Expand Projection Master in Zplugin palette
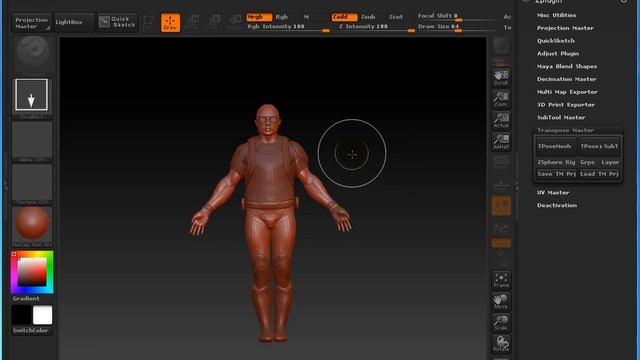Image resolution: width=640 pixels, height=360 pixels. point(565,28)
